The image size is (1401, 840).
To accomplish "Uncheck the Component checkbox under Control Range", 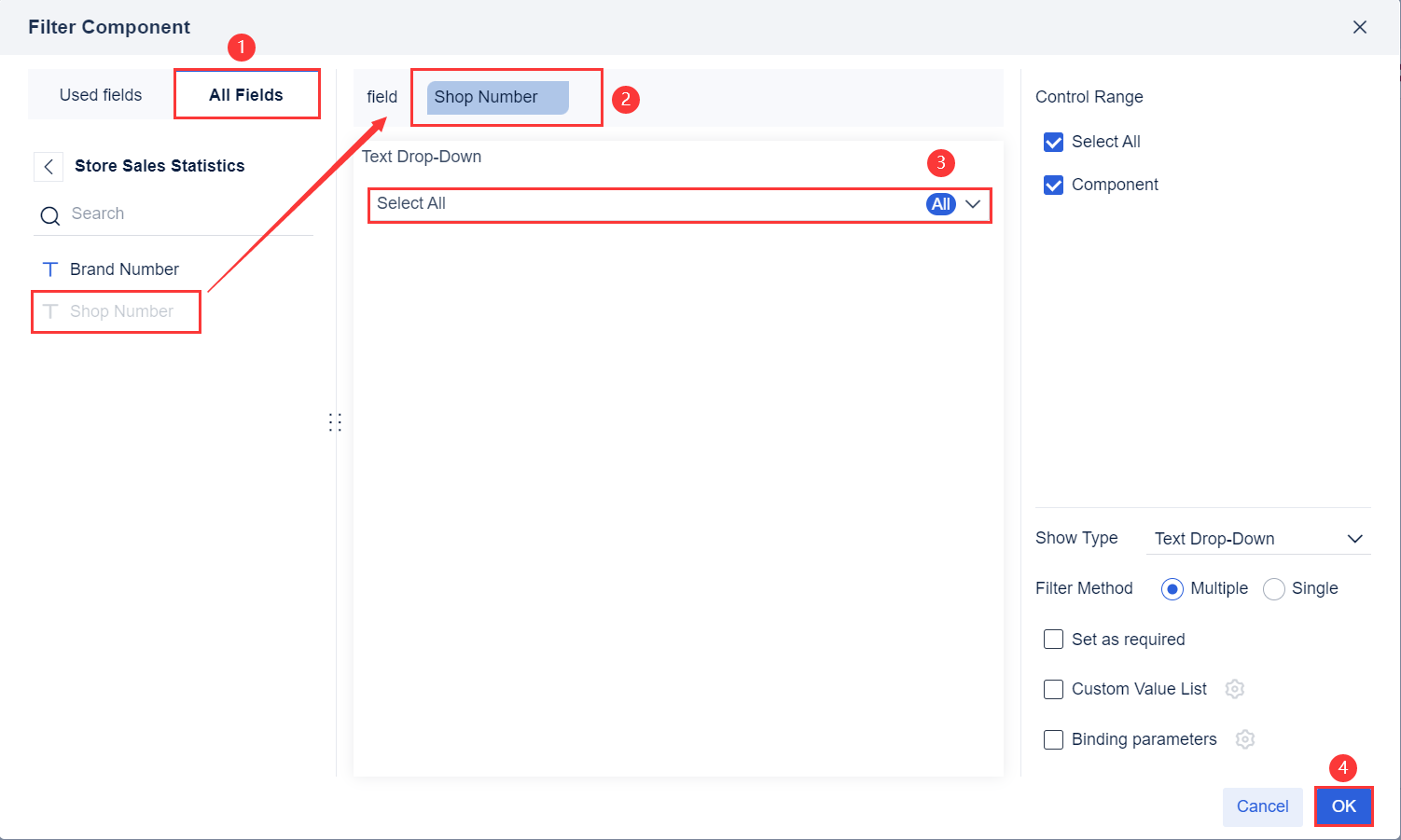I will (1053, 185).
